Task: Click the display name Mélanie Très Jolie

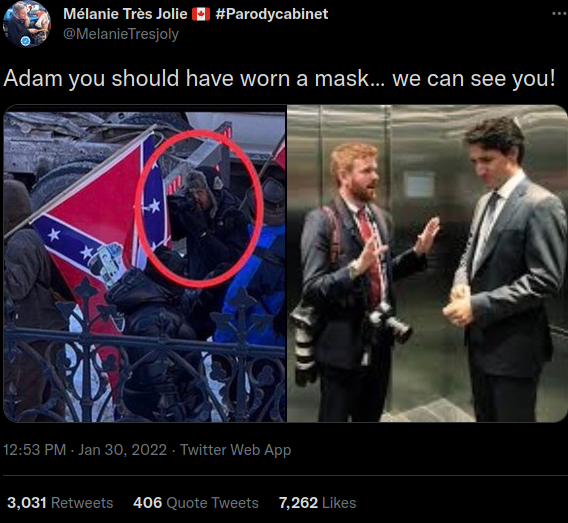Action: [125, 14]
